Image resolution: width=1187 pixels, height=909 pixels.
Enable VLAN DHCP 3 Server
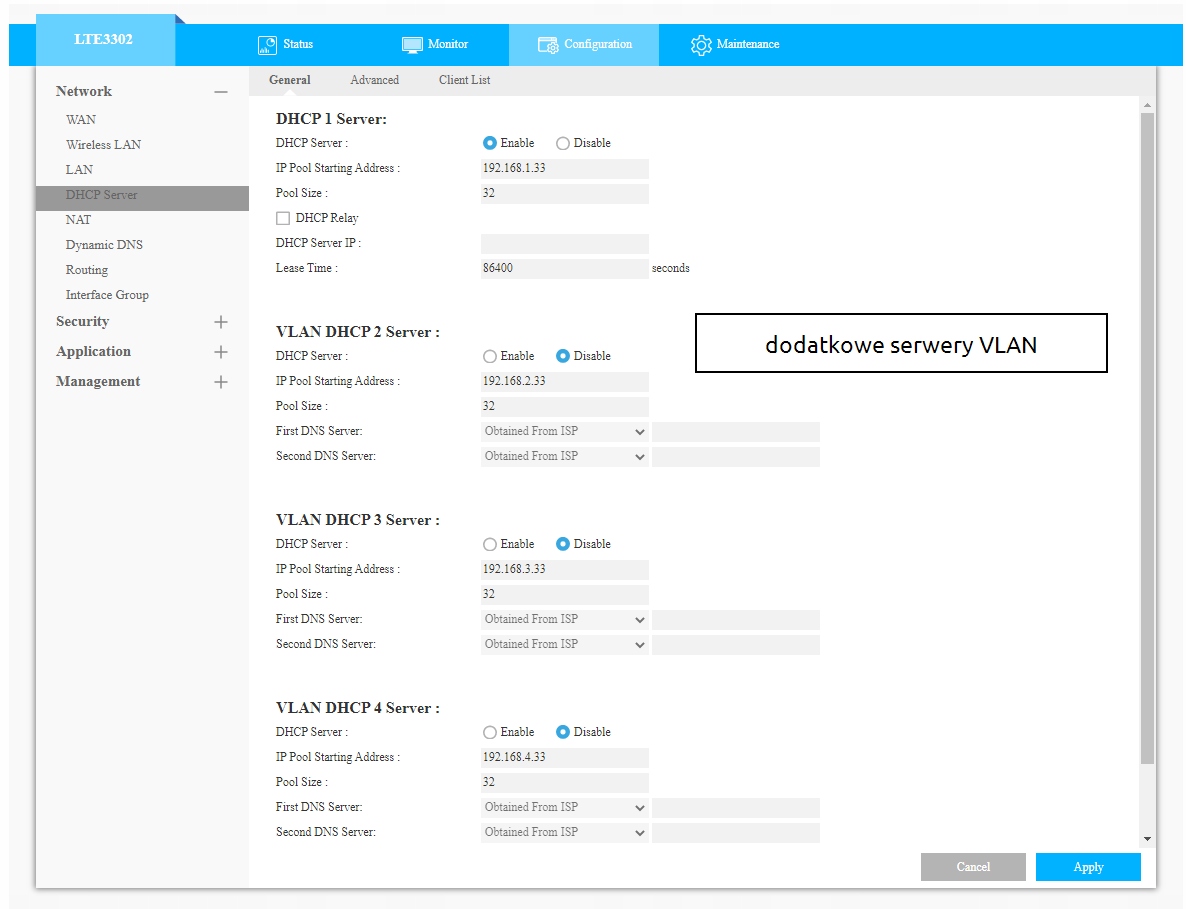pyautogui.click(x=490, y=544)
